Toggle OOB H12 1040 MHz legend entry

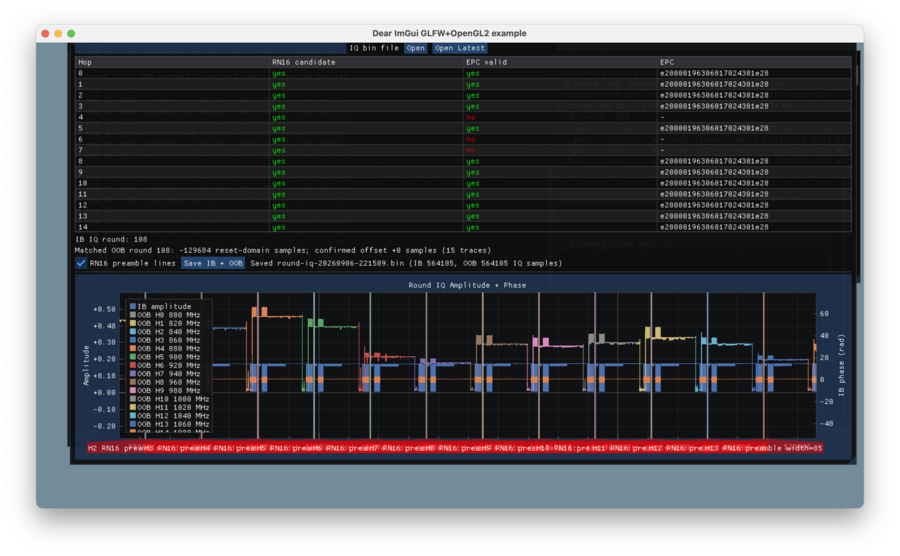tap(169, 415)
